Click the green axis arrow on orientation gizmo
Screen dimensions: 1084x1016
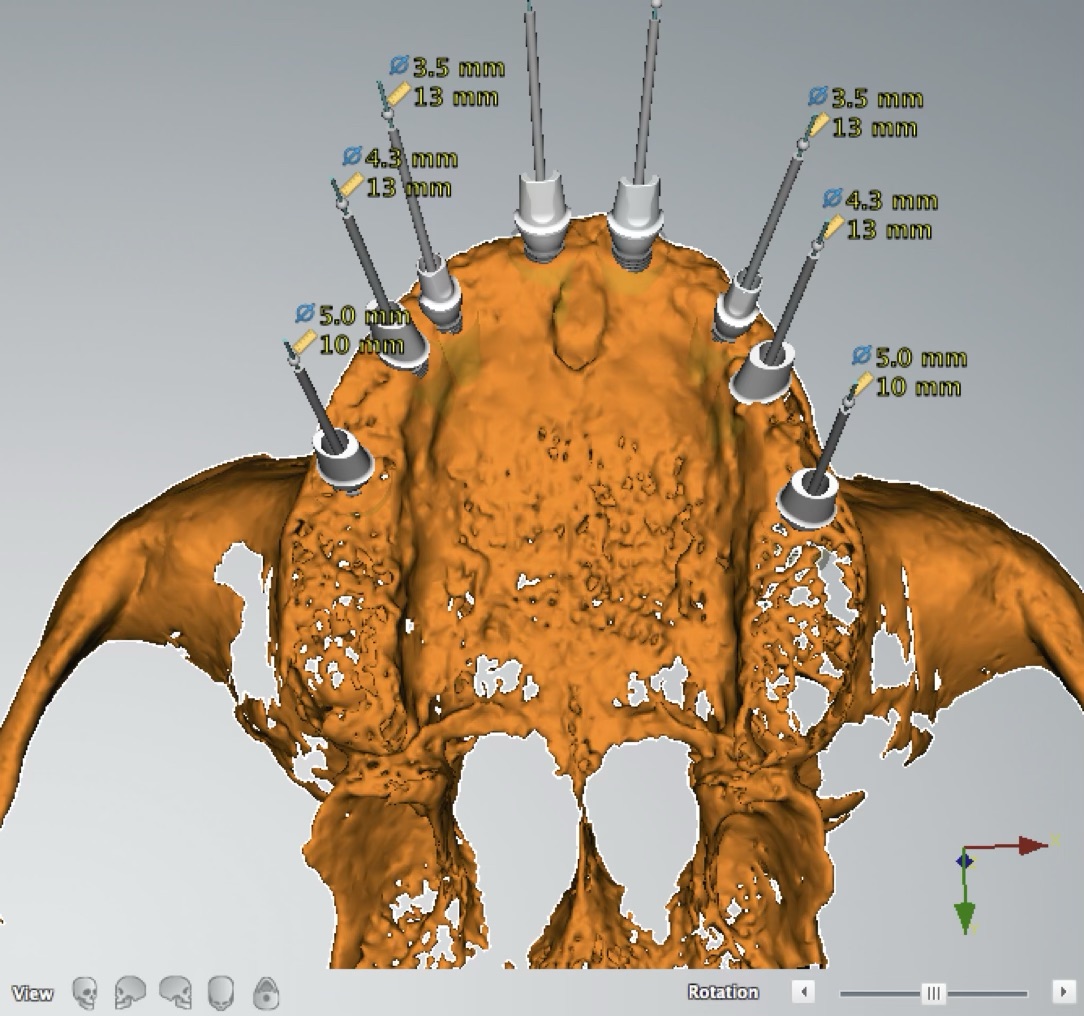tap(965, 915)
